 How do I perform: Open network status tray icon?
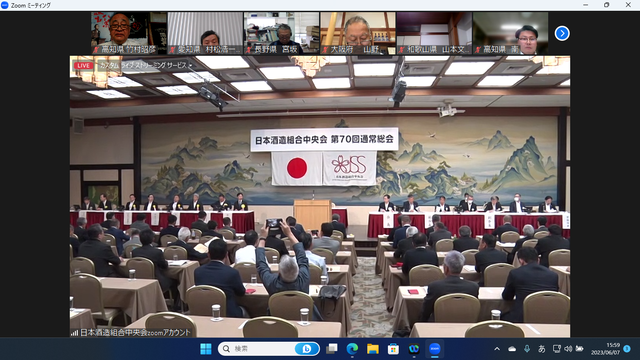556,349
